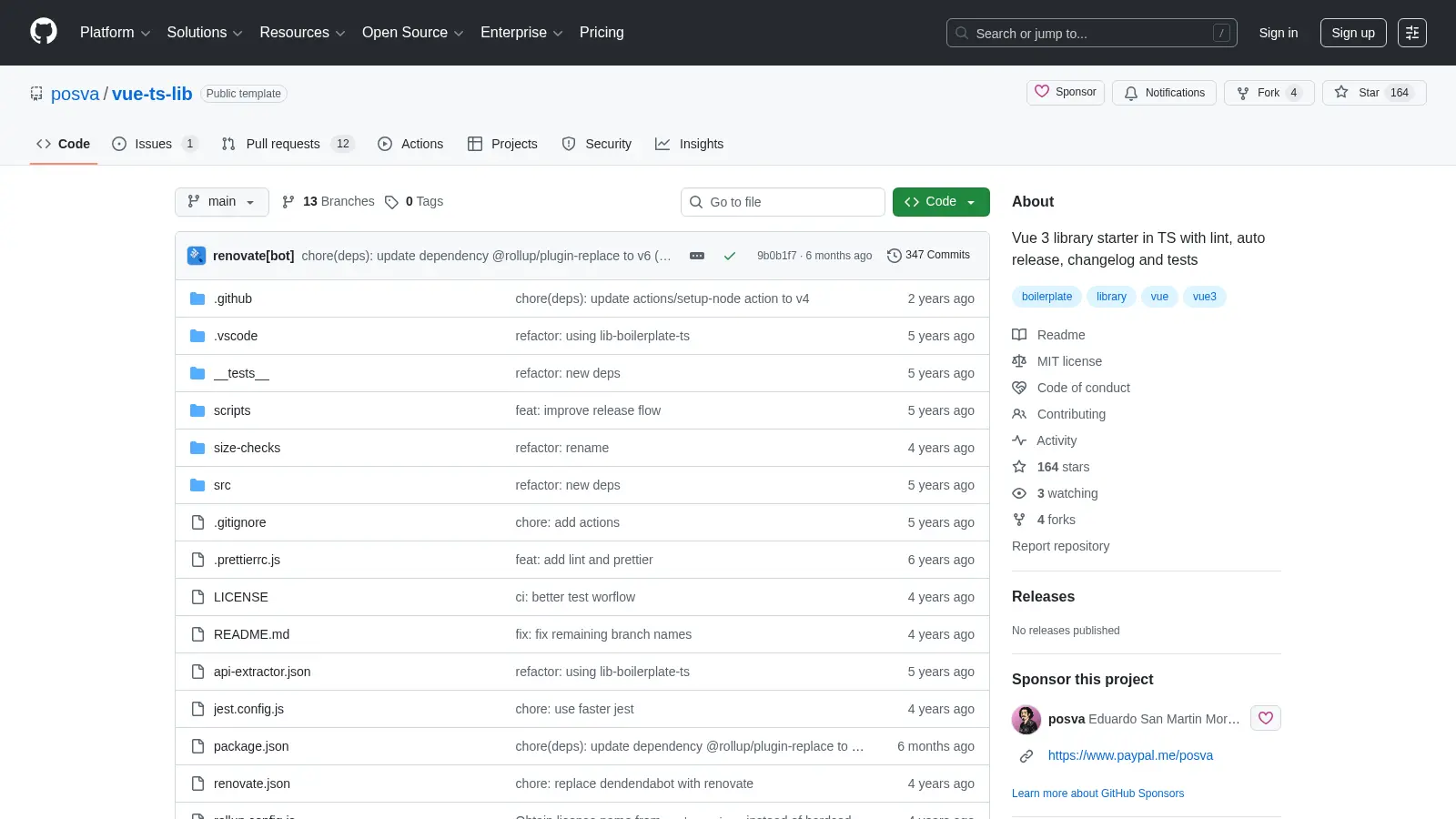
Task: Open the Solutions dropdown menu
Action: pyautogui.click(x=205, y=33)
